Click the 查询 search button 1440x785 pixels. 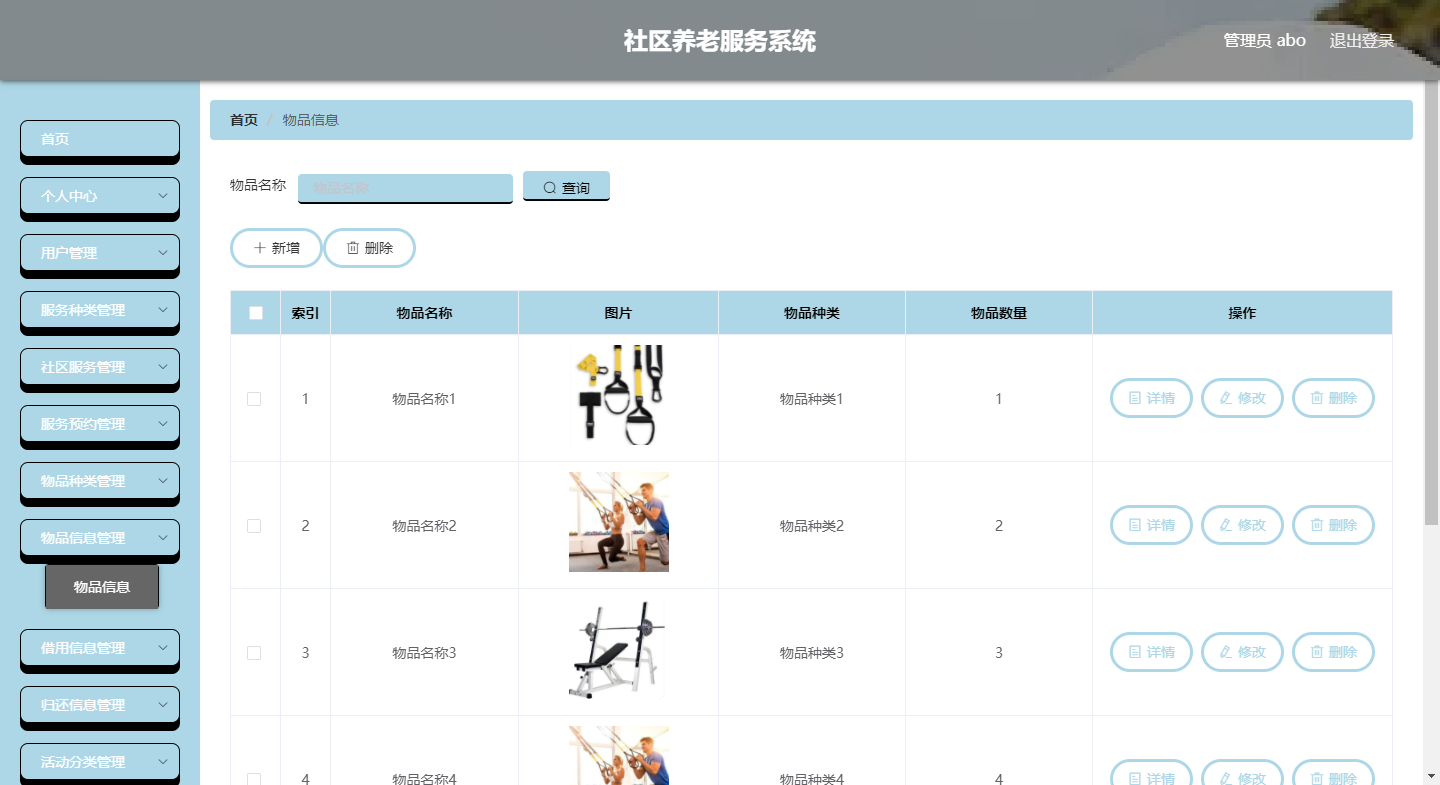click(x=566, y=187)
